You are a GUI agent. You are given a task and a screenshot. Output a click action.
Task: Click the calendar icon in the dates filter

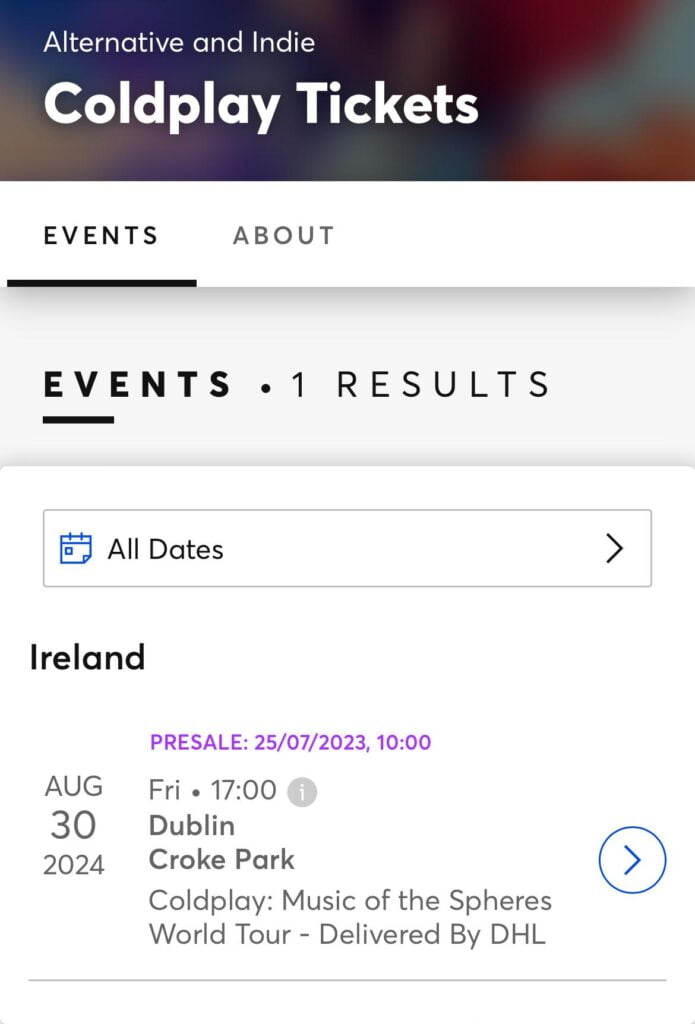point(76,548)
